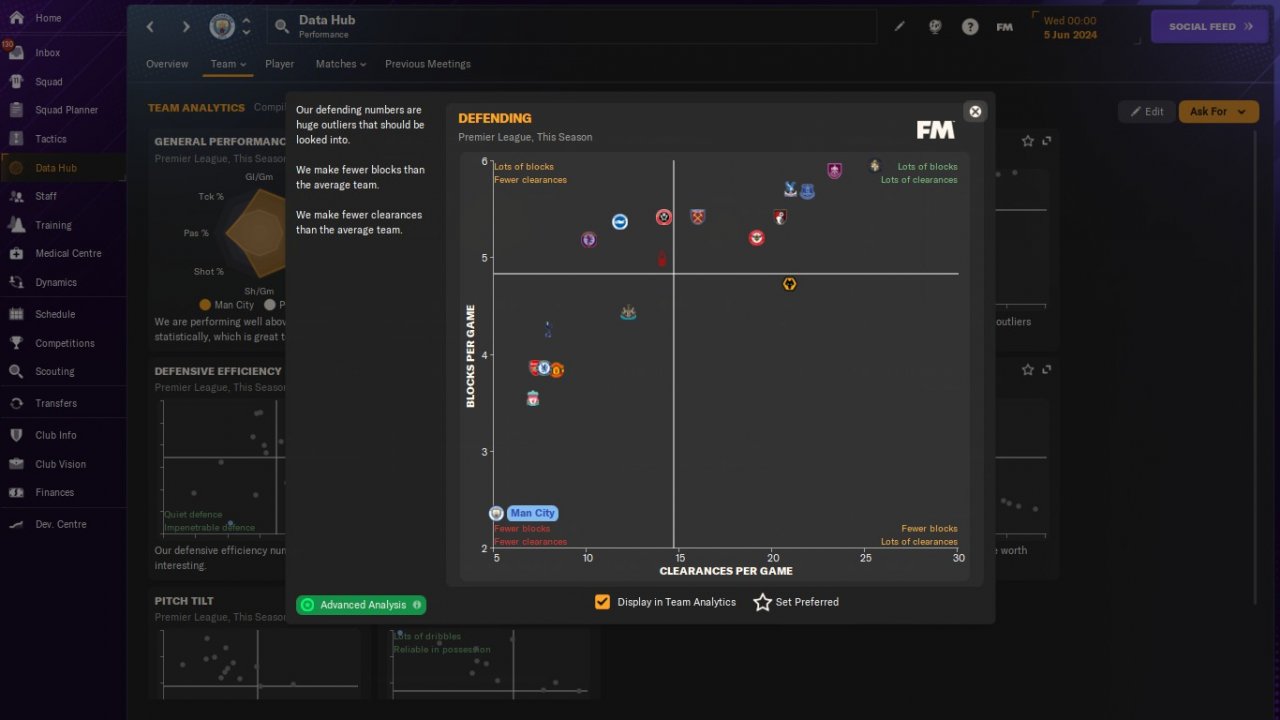The image size is (1280, 720).
Task: Click the Brentford badge on the chart
Action: 757,238
